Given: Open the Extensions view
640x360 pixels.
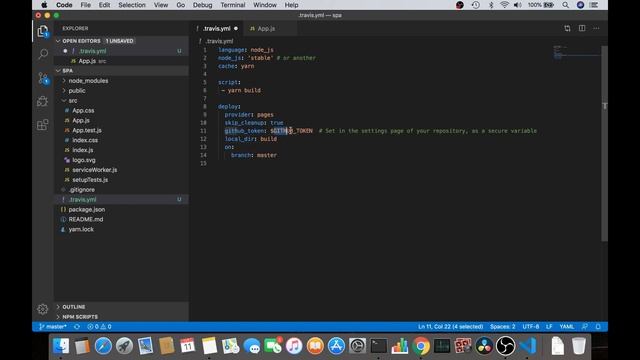Looking at the screenshot, I should [x=43, y=124].
